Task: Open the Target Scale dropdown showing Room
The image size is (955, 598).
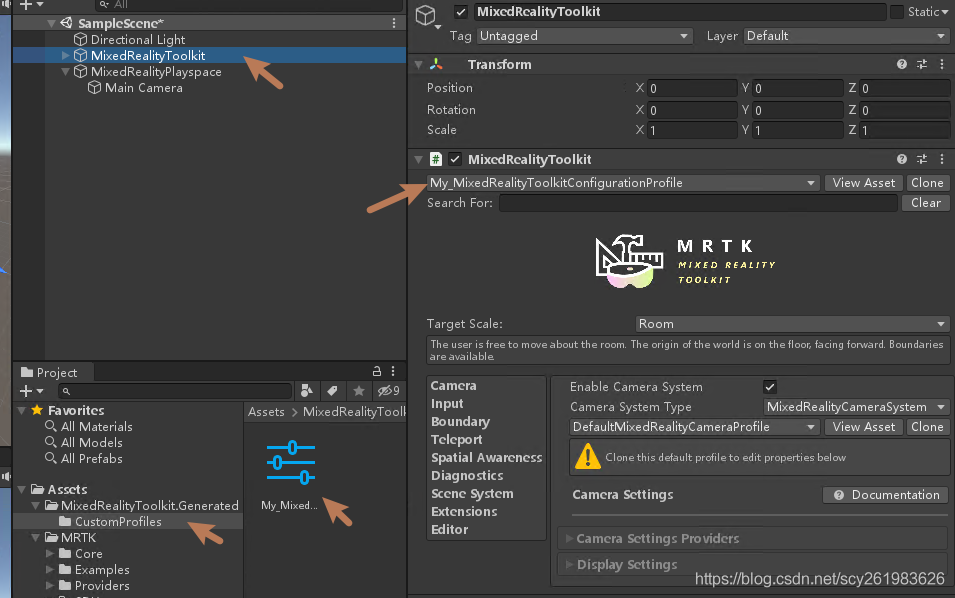Action: coord(792,324)
